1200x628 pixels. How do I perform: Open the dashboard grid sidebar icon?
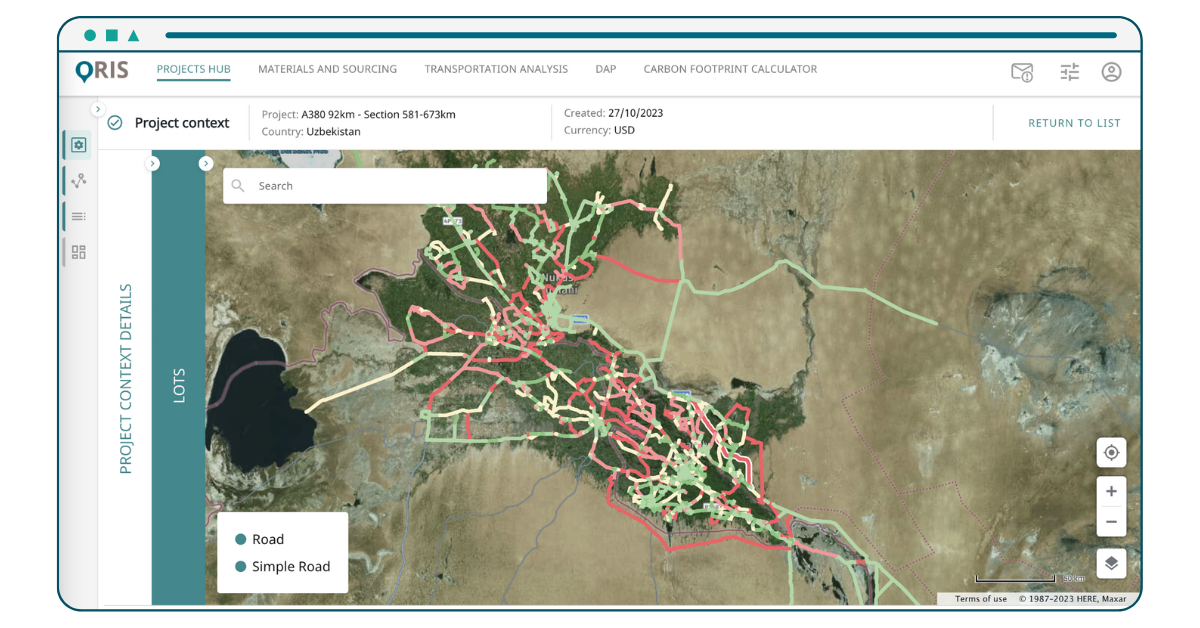click(x=79, y=252)
